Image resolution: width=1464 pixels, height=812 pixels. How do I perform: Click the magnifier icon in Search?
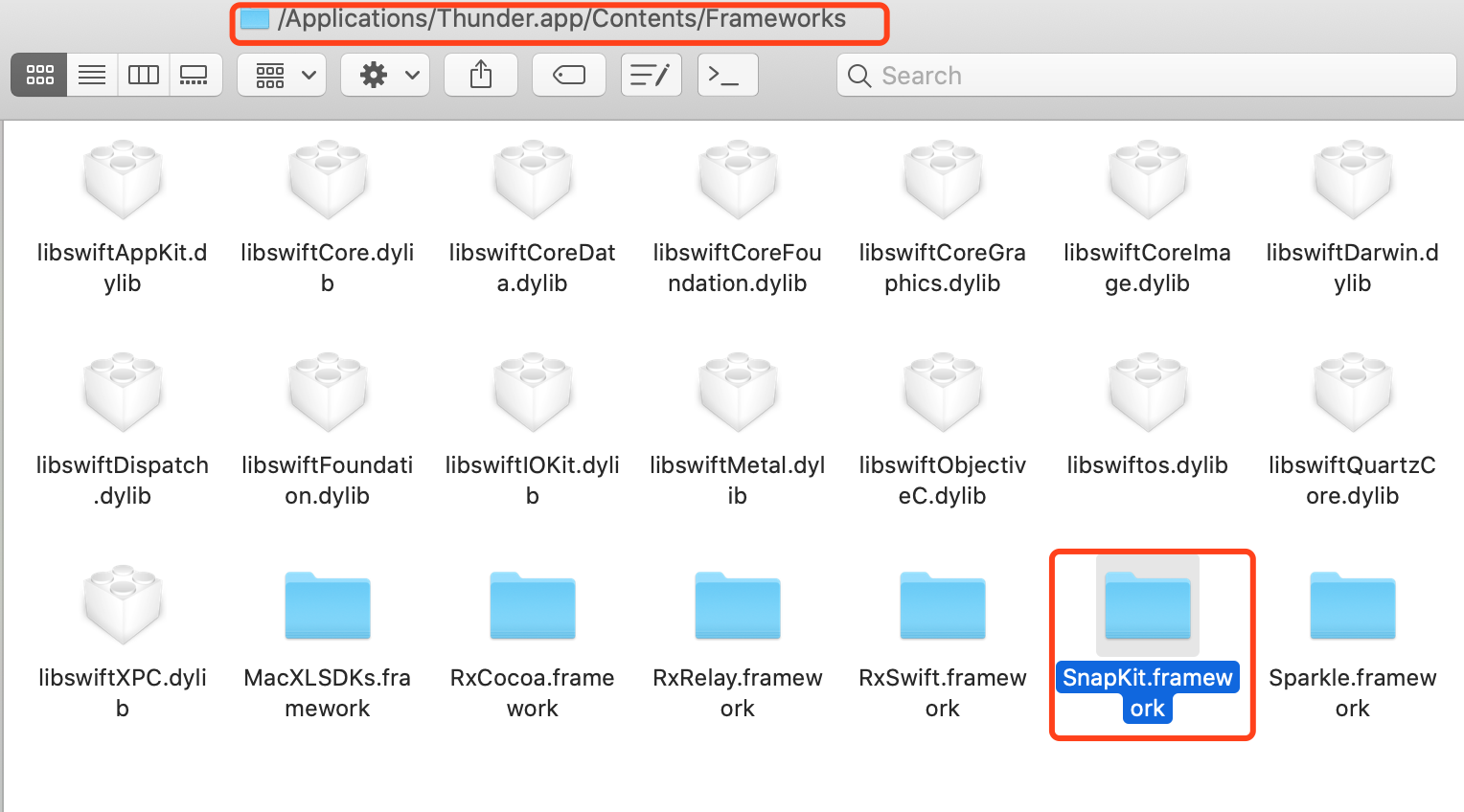pyautogui.click(x=858, y=75)
